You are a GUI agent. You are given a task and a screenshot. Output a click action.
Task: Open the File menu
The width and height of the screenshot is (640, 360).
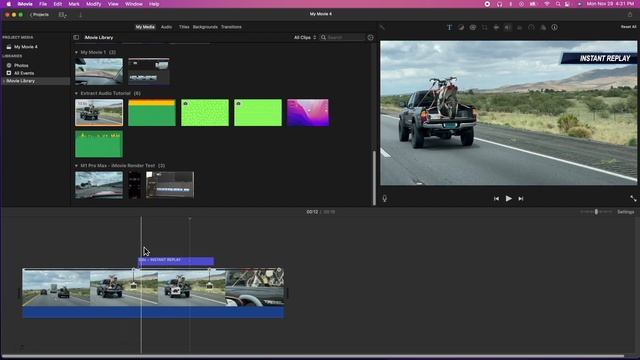click(43, 4)
